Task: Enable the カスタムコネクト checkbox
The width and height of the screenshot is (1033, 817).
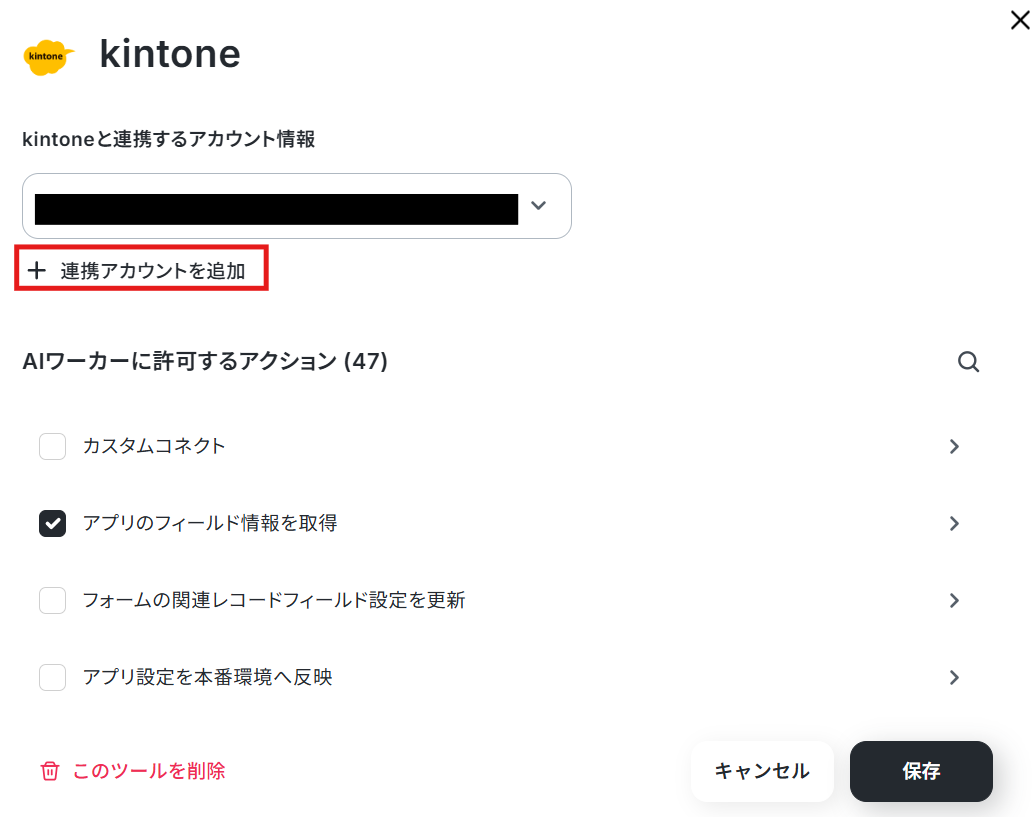Action: (x=52, y=446)
